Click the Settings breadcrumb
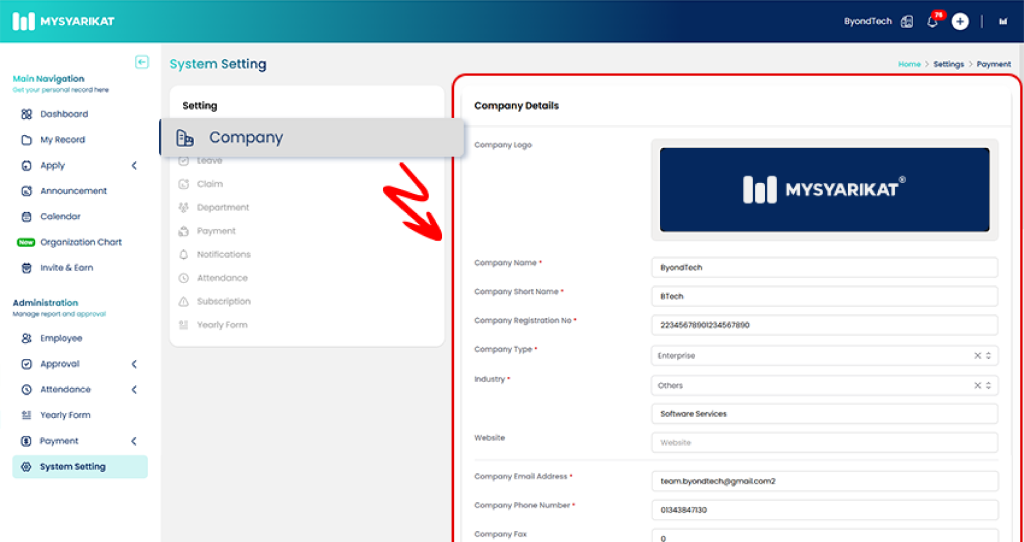The width and height of the screenshot is (1024, 542). pos(948,65)
